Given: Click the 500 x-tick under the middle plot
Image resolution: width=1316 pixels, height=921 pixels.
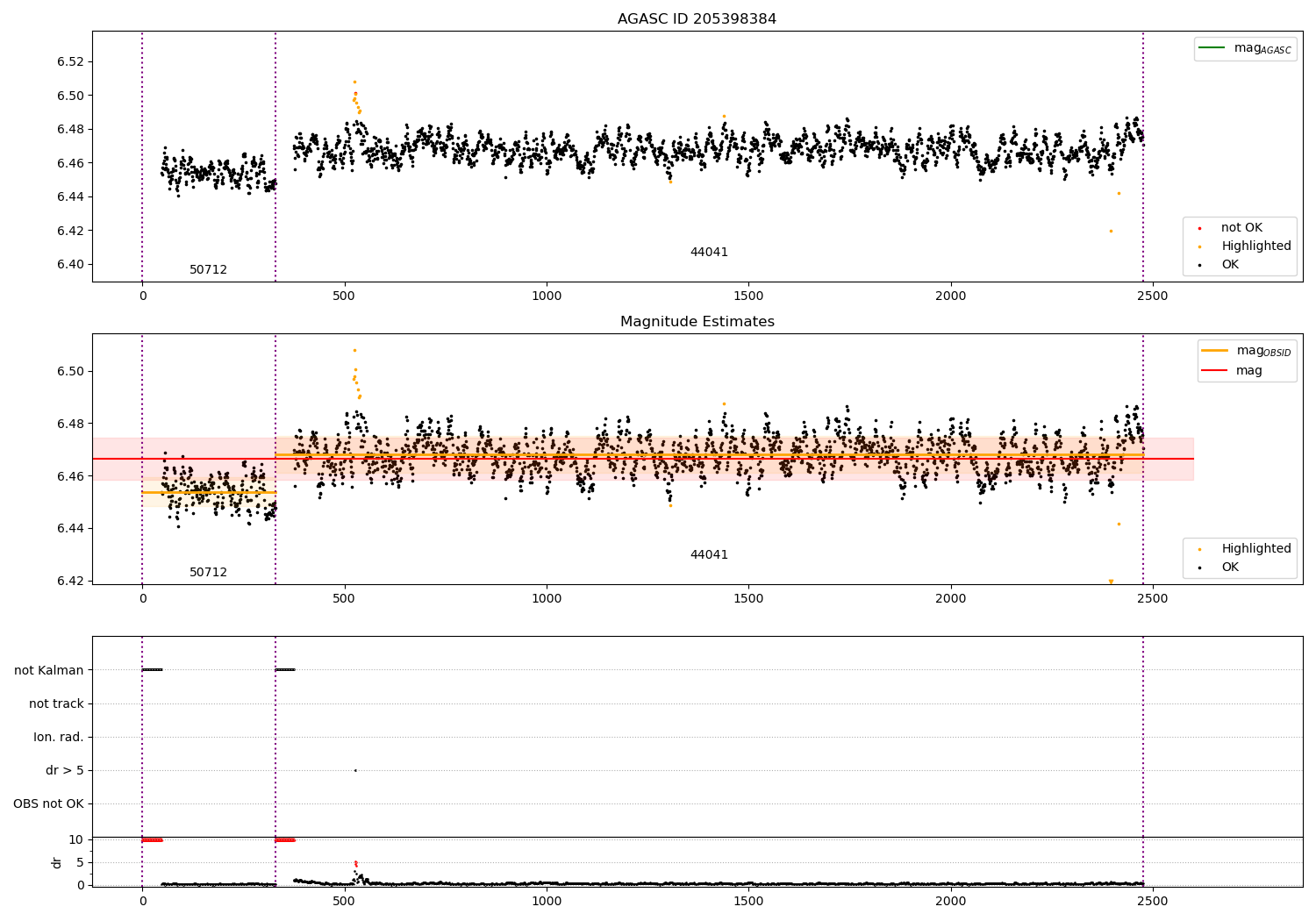Looking at the screenshot, I should [345, 599].
